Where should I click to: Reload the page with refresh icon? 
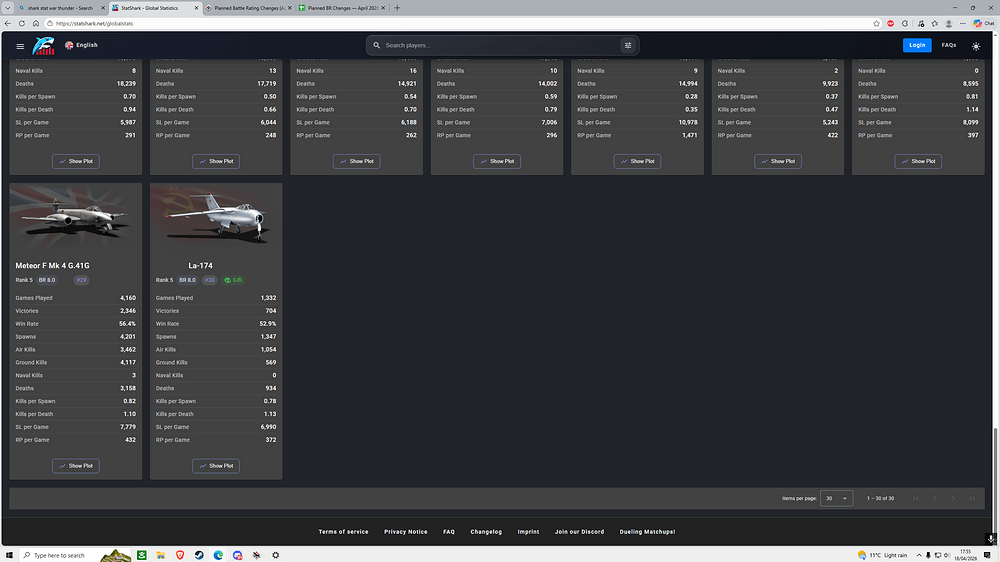click(x=22, y=24)
